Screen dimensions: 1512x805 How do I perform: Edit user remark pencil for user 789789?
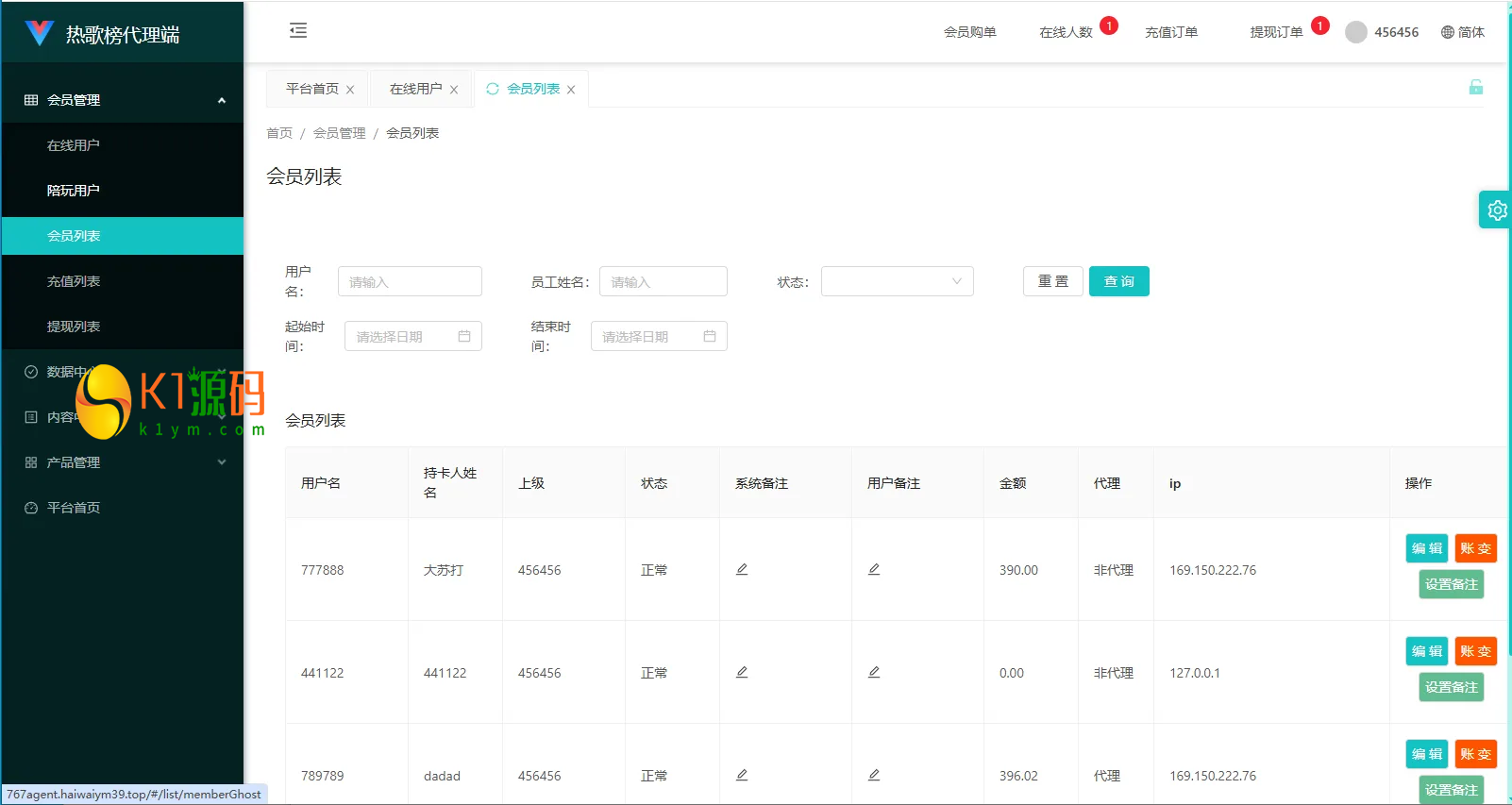(x=874, y=775)
